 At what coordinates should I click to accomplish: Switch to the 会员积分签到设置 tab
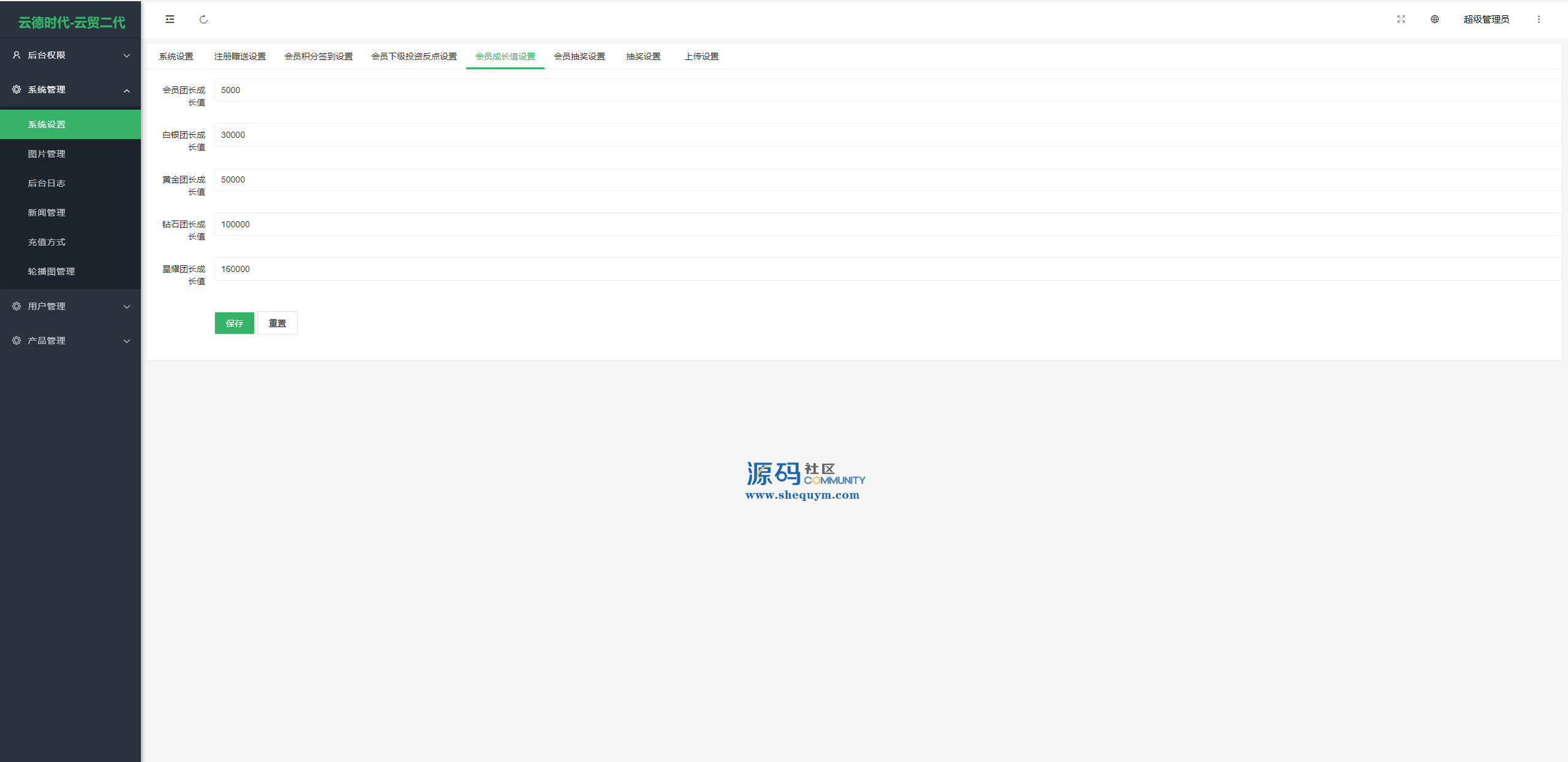click(x=318, y=56)
